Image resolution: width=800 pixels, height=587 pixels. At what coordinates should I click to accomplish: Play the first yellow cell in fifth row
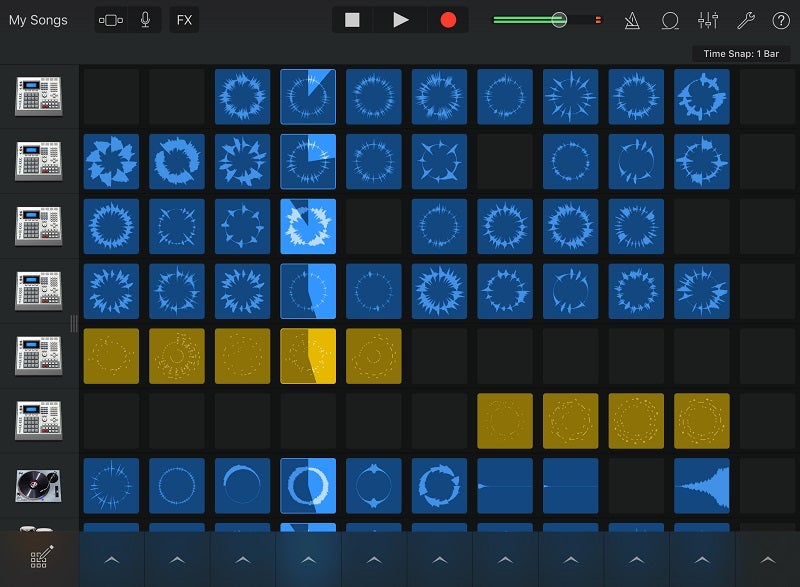pyautogui.click(x=111, y=356)
